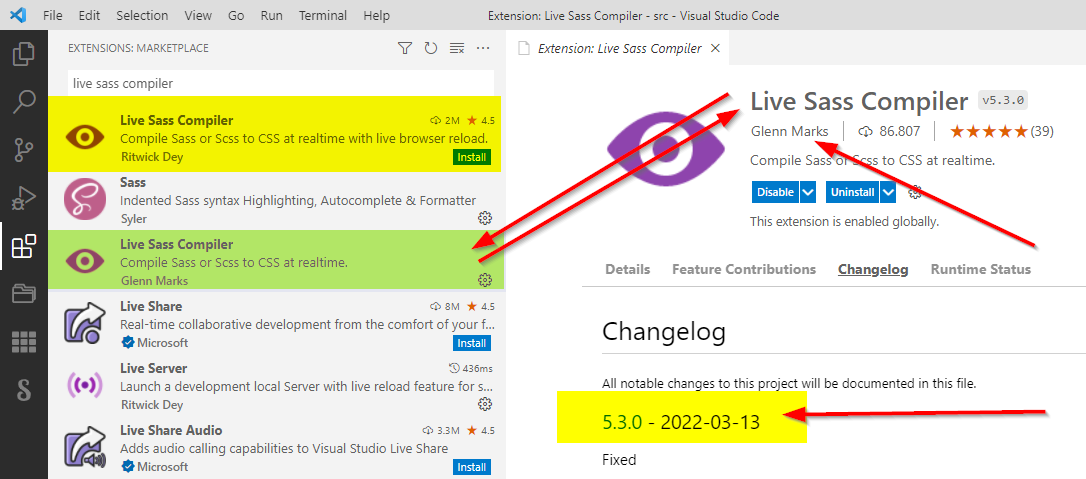Open settings gear on extension detail page
The width and height of the screenshot is (1086, 479).
(915, 192)
